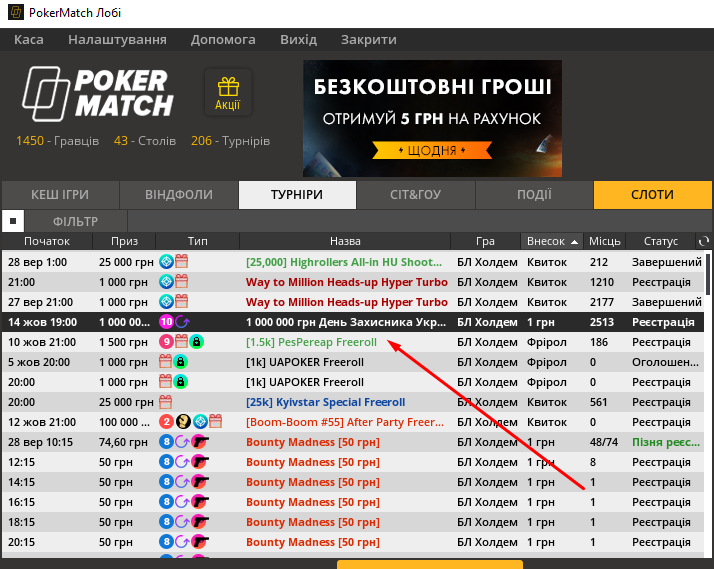The height and width of the screenshot is (569, 714).
Task: Click the PokerMatch logo
Action: [98, 93]
